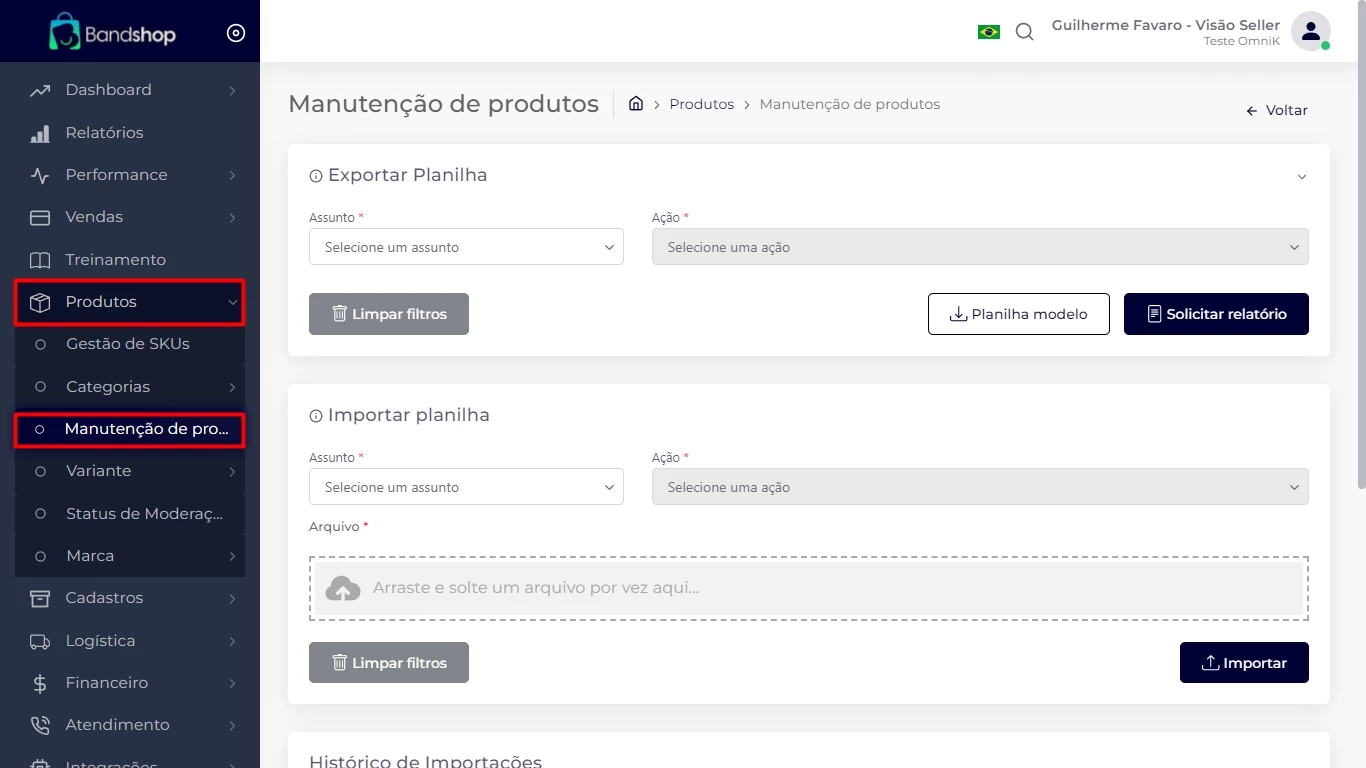This screenshot has width=1366, height=768.
Task: Click the home breadcrumb icon
Action: (636, 104)
